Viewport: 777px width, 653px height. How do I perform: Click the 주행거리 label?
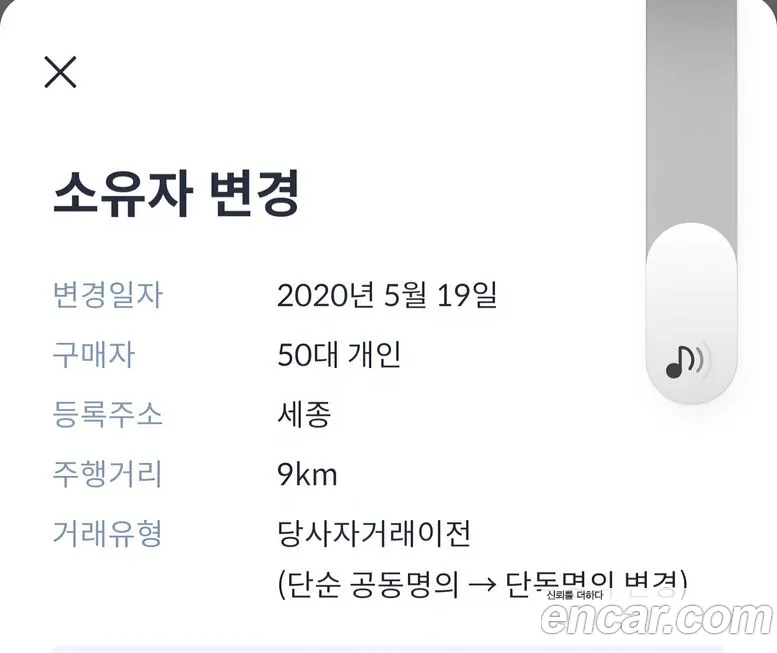click(108, 474)
